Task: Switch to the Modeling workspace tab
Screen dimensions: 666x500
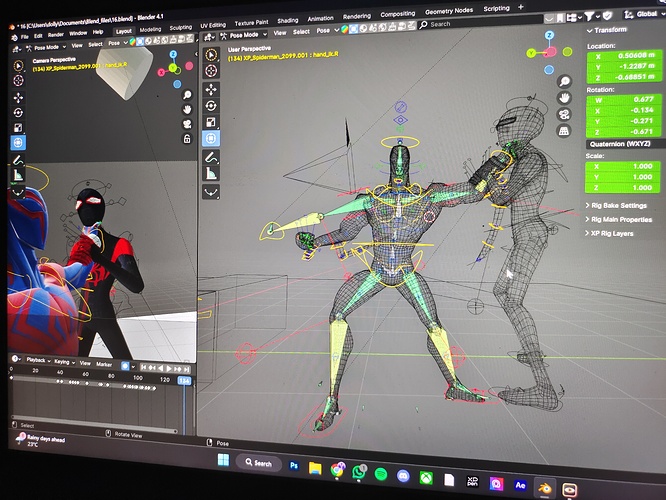Action: (x=150, y=29)
